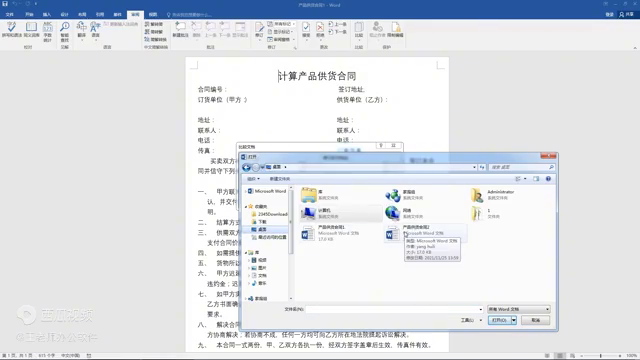Select Microsoft Word in the navigation tree
The height and width of the screenshot is (360, 640).
(x=267, y=191)
